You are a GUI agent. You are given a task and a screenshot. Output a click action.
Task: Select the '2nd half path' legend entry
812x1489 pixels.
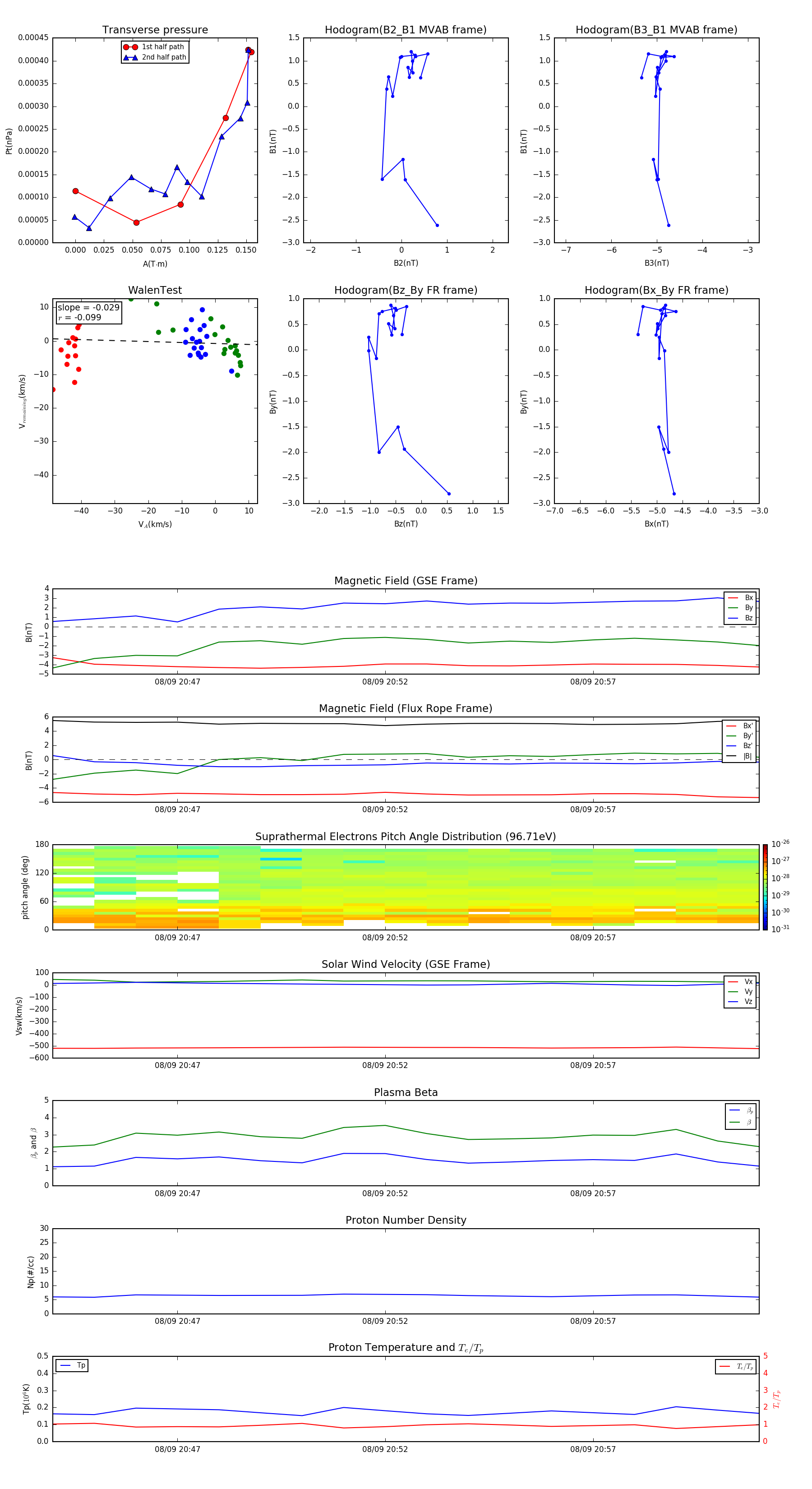tap(155, 57)
